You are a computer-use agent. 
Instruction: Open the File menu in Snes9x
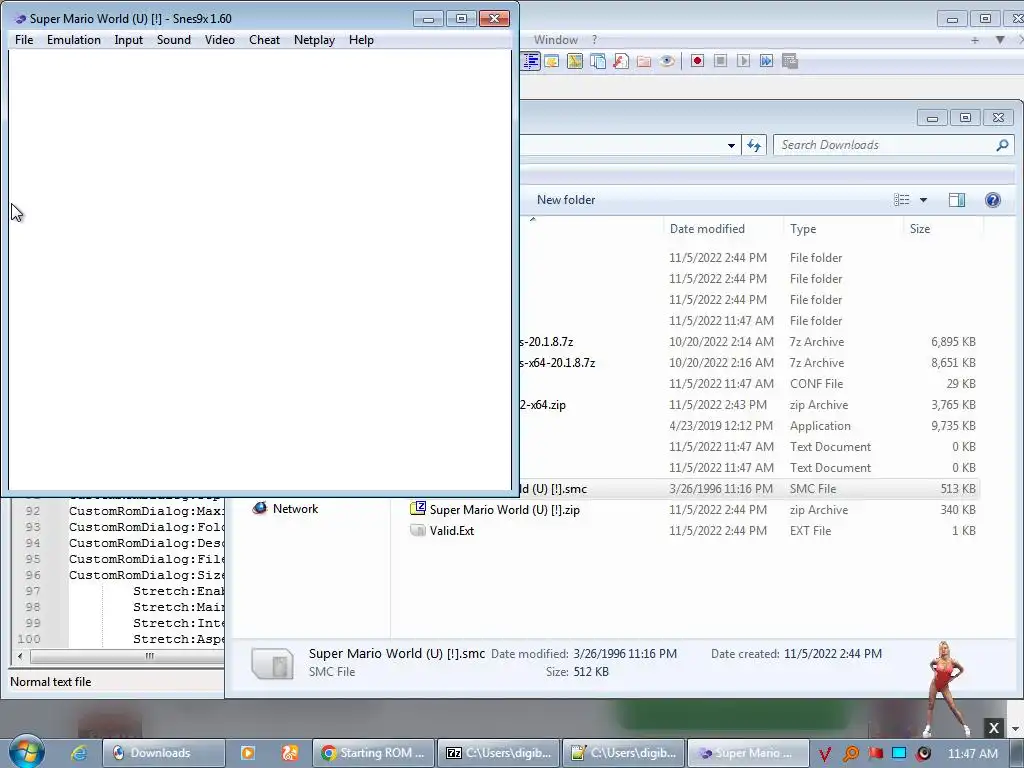(24, 40)
